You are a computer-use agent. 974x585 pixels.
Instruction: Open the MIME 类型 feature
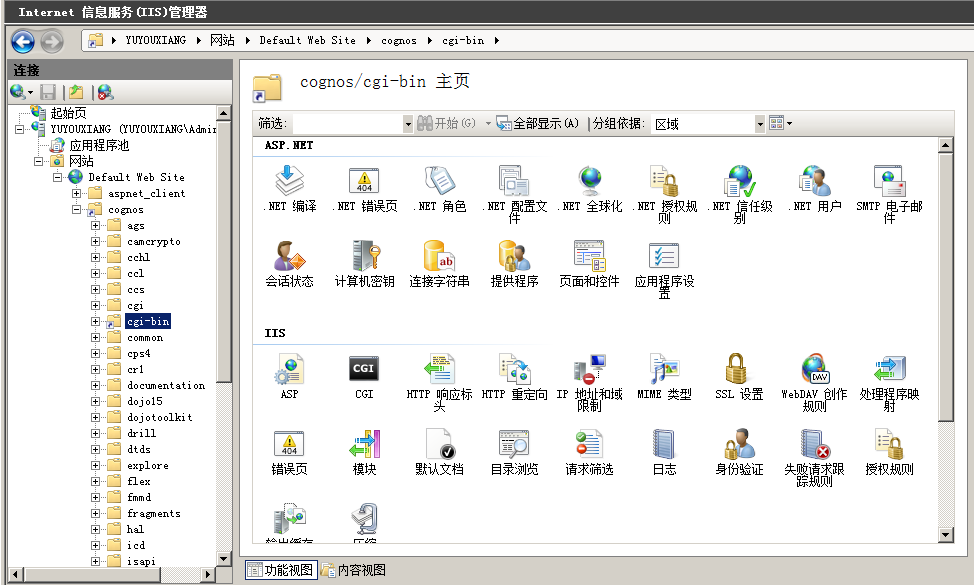tap(665, 376)
